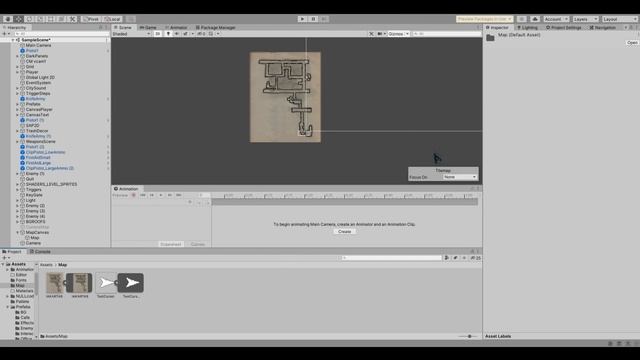Viewport: 640px width, 360px height.
Task: Select Main Camera in Hierarchy
Action: point(38,45)
